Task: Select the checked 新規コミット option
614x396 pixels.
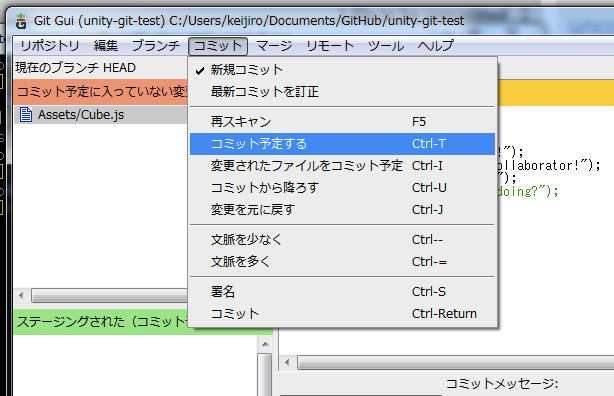Action: click(x=343, y=70)
